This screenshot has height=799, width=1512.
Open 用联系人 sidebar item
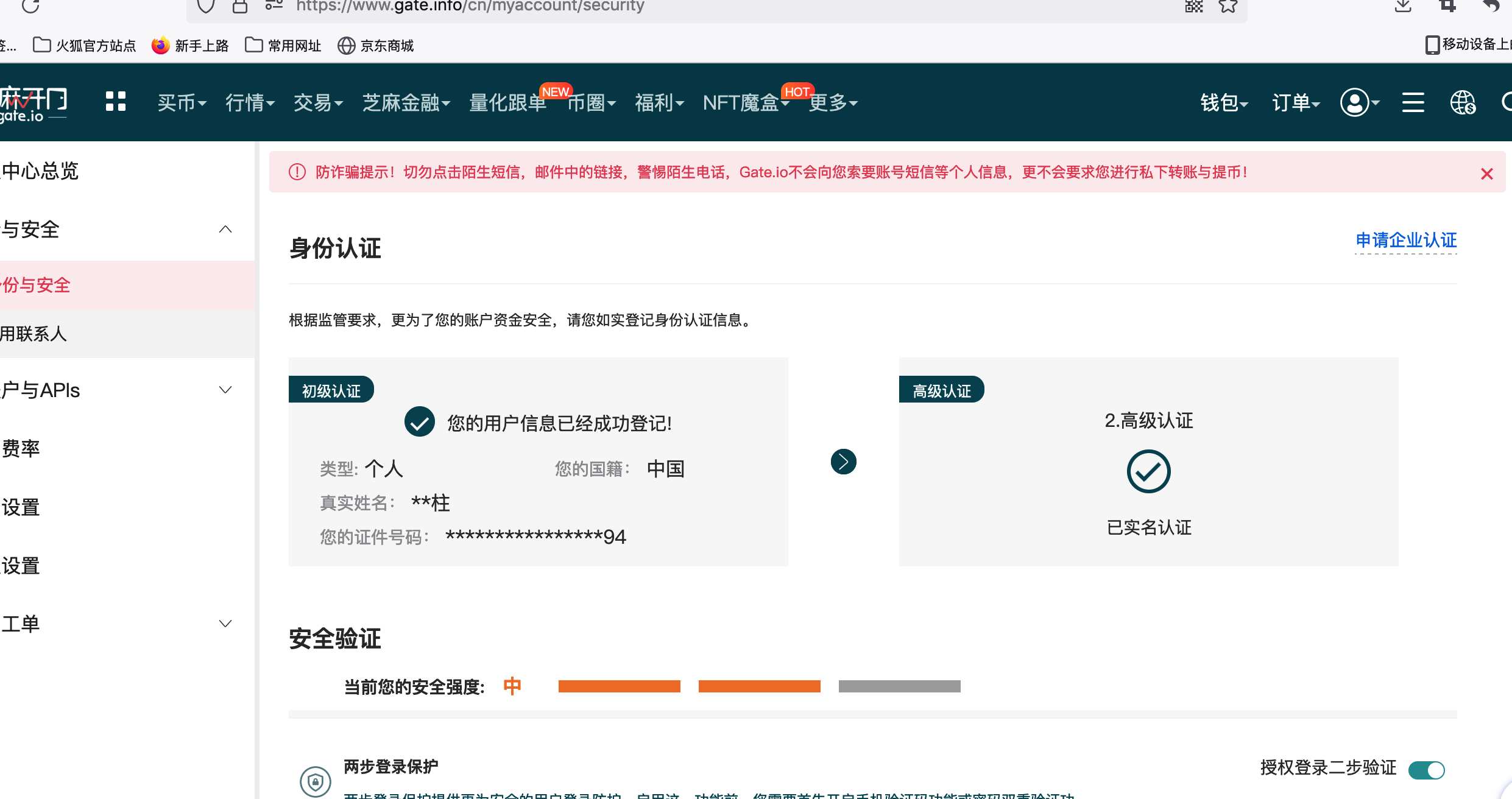[x=127, y=334]
